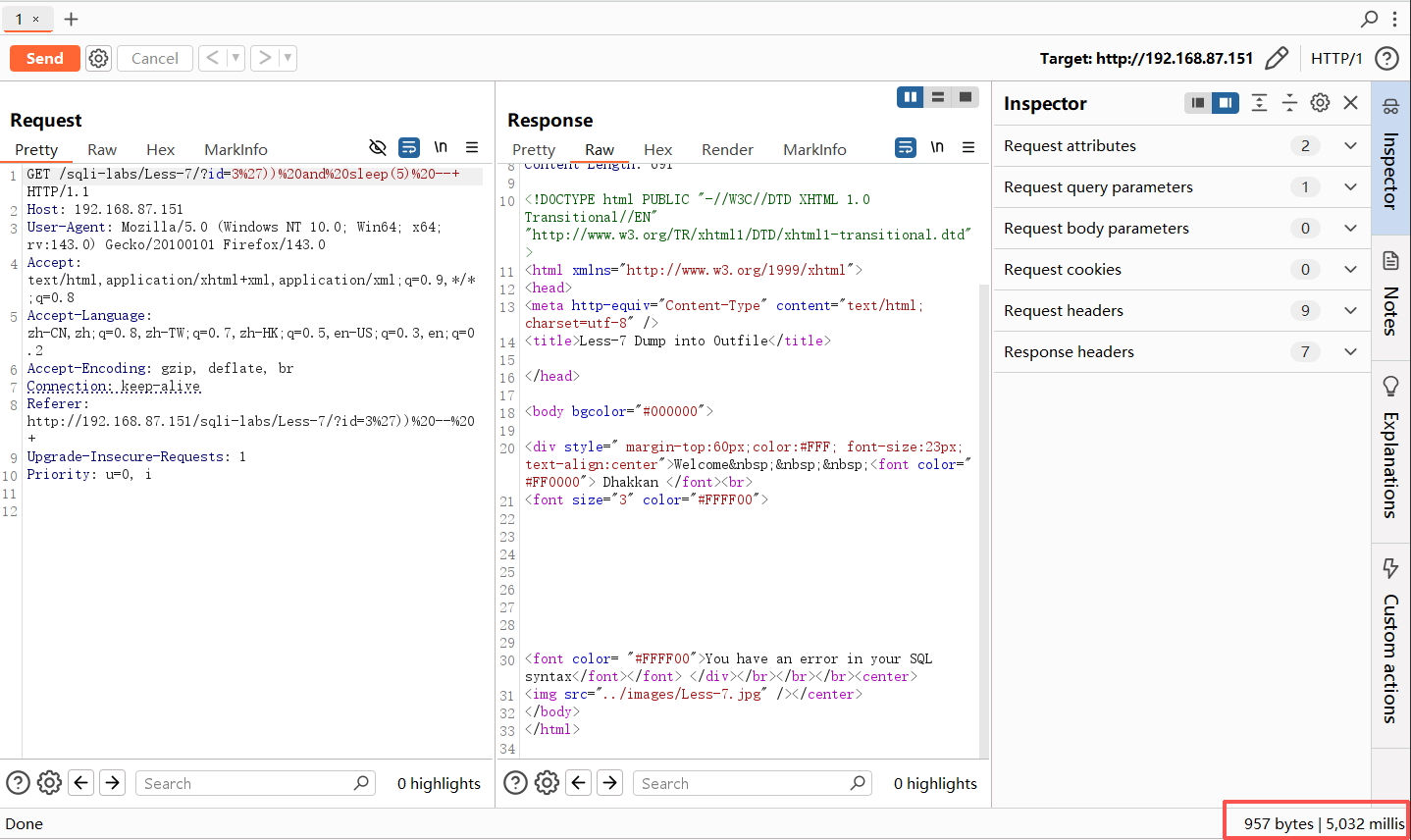The width and height of the screenshot is (1411, 840).
Task: Focus the Request search field
Action: [x=255, y=783]
